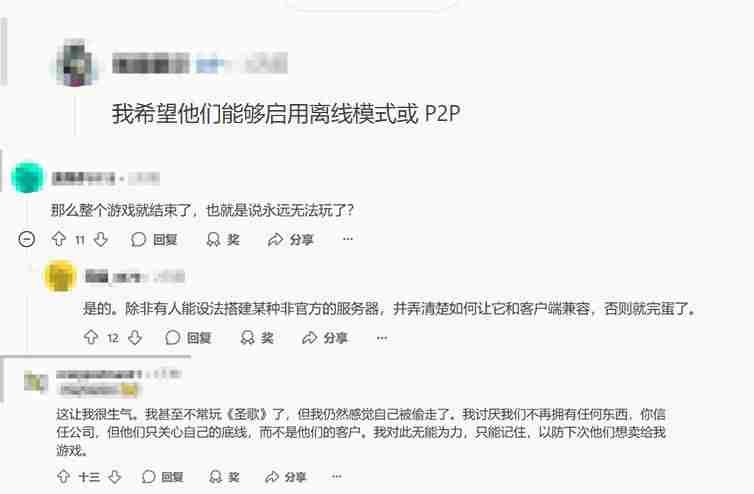Image resolution: width=754 pixels, height=494 pixels.
Task: Downvote the bottom comment about 圣歌
Action: pyautogui.click(x=114, y=477)
